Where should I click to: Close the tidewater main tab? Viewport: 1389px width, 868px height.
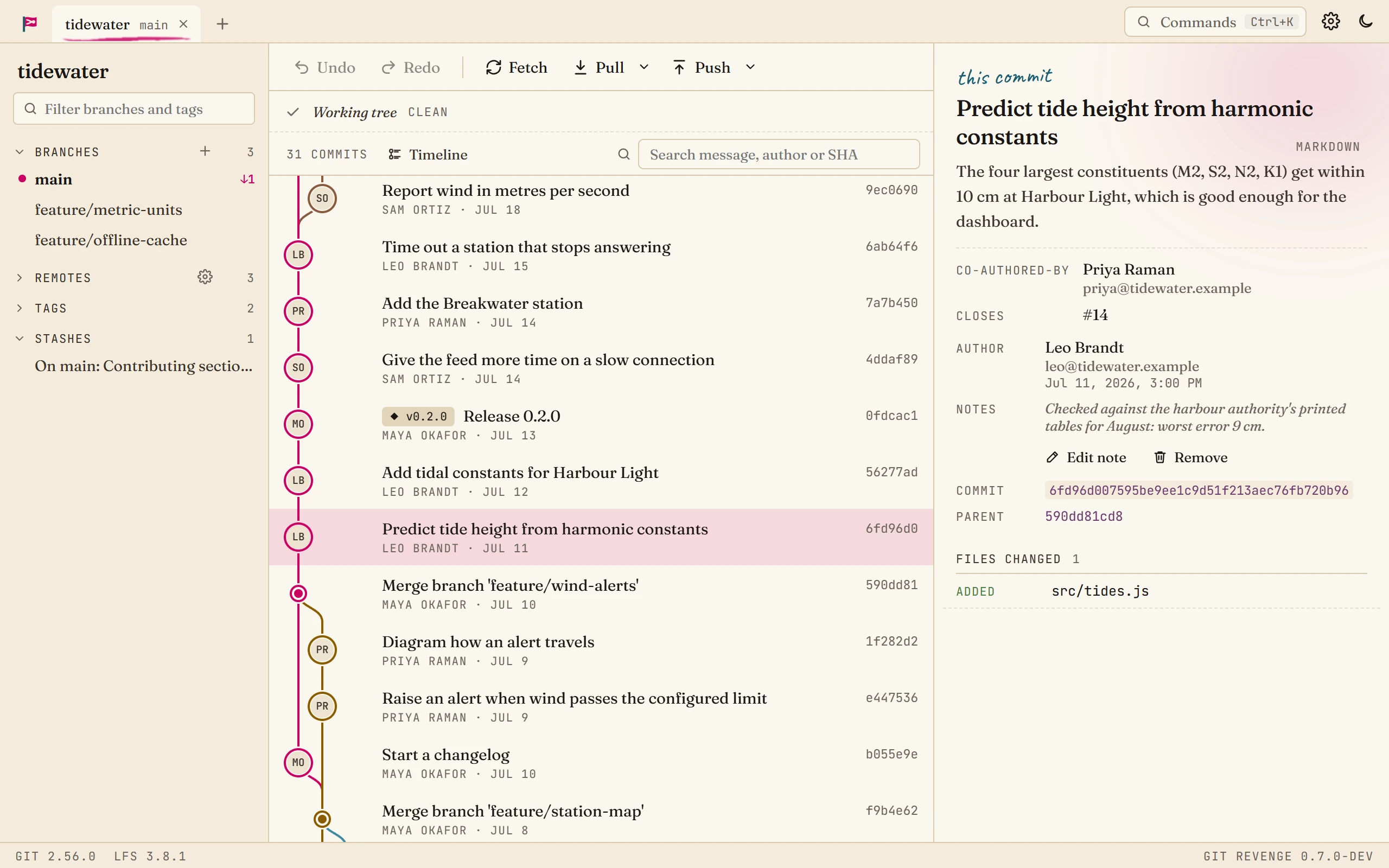pyautogui.click(x=183, y=24)
